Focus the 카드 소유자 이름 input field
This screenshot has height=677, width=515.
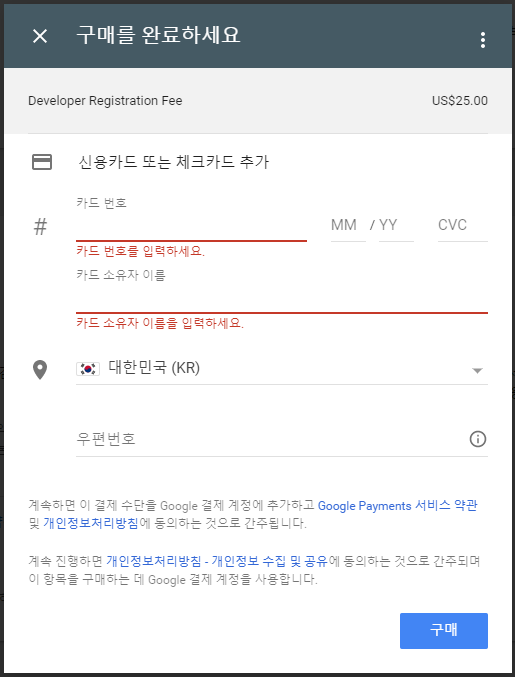(282, 299)
